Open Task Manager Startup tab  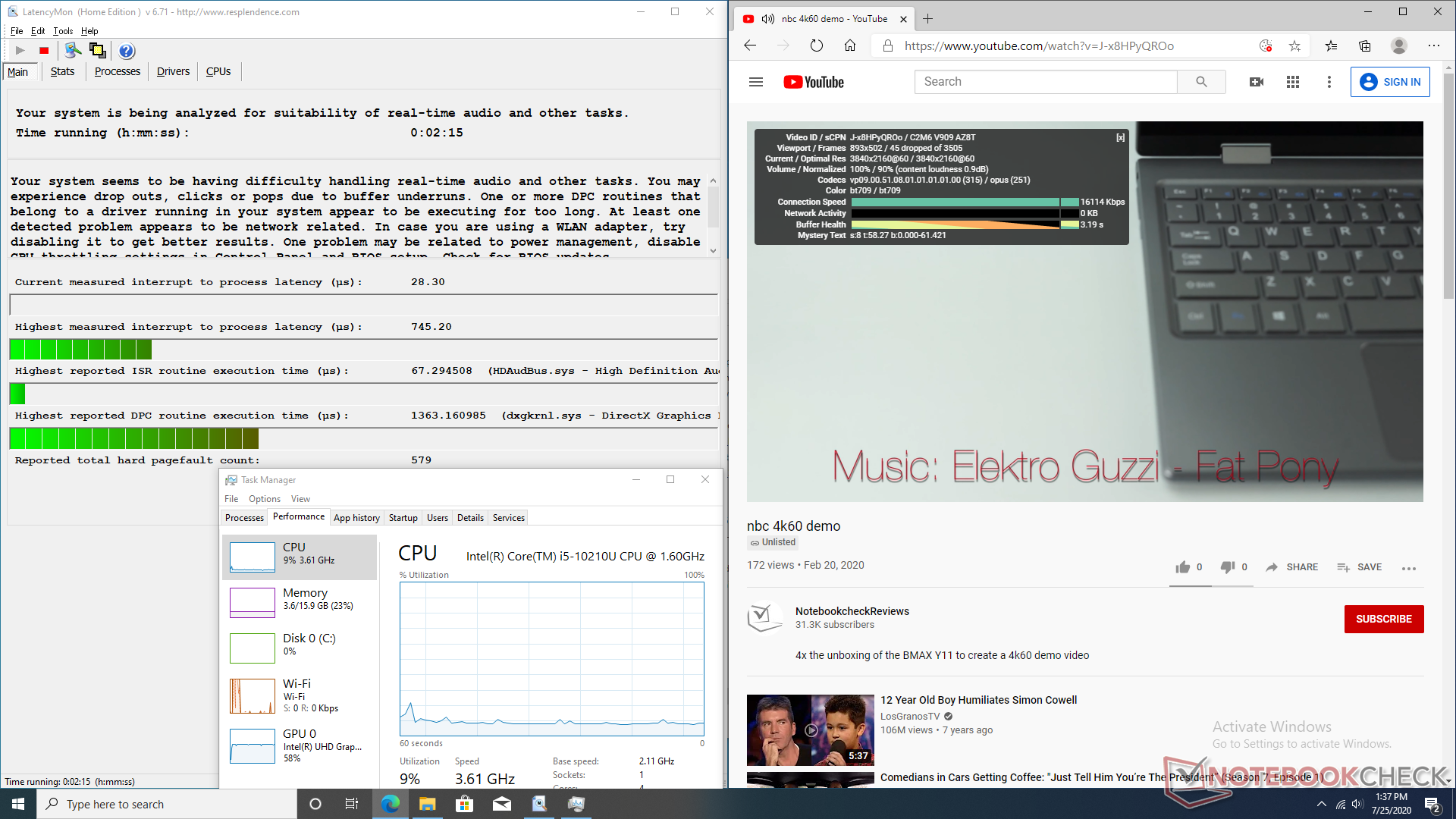point(403,518)
